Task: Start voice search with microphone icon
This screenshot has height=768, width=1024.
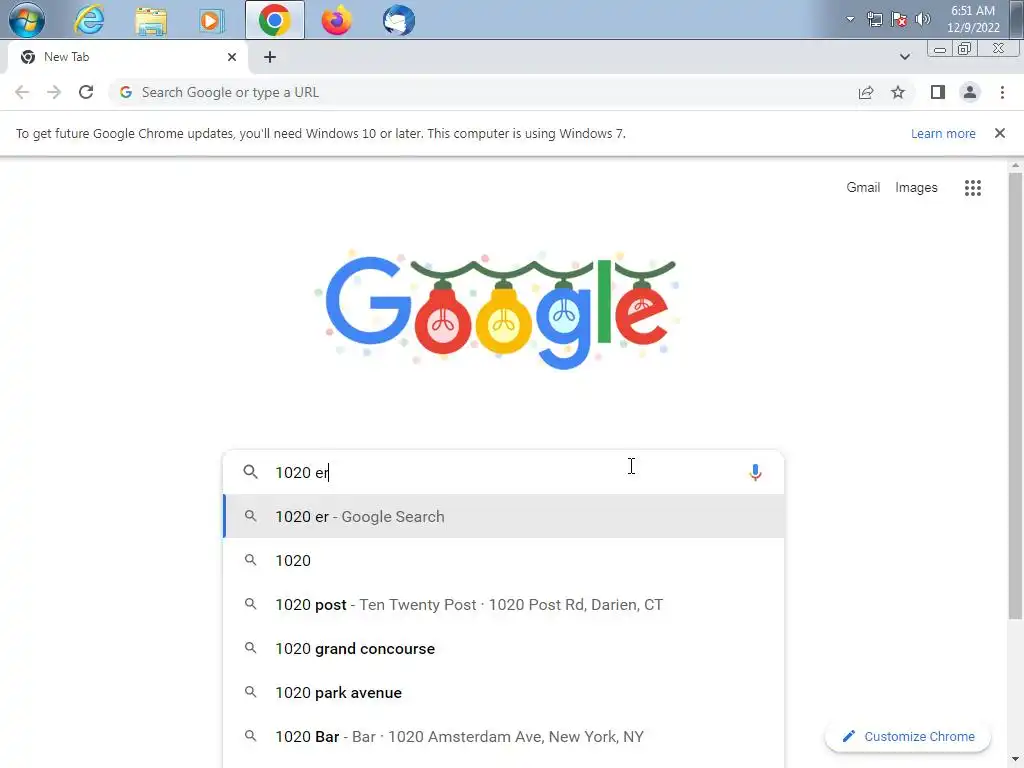Action: (755, 472)
